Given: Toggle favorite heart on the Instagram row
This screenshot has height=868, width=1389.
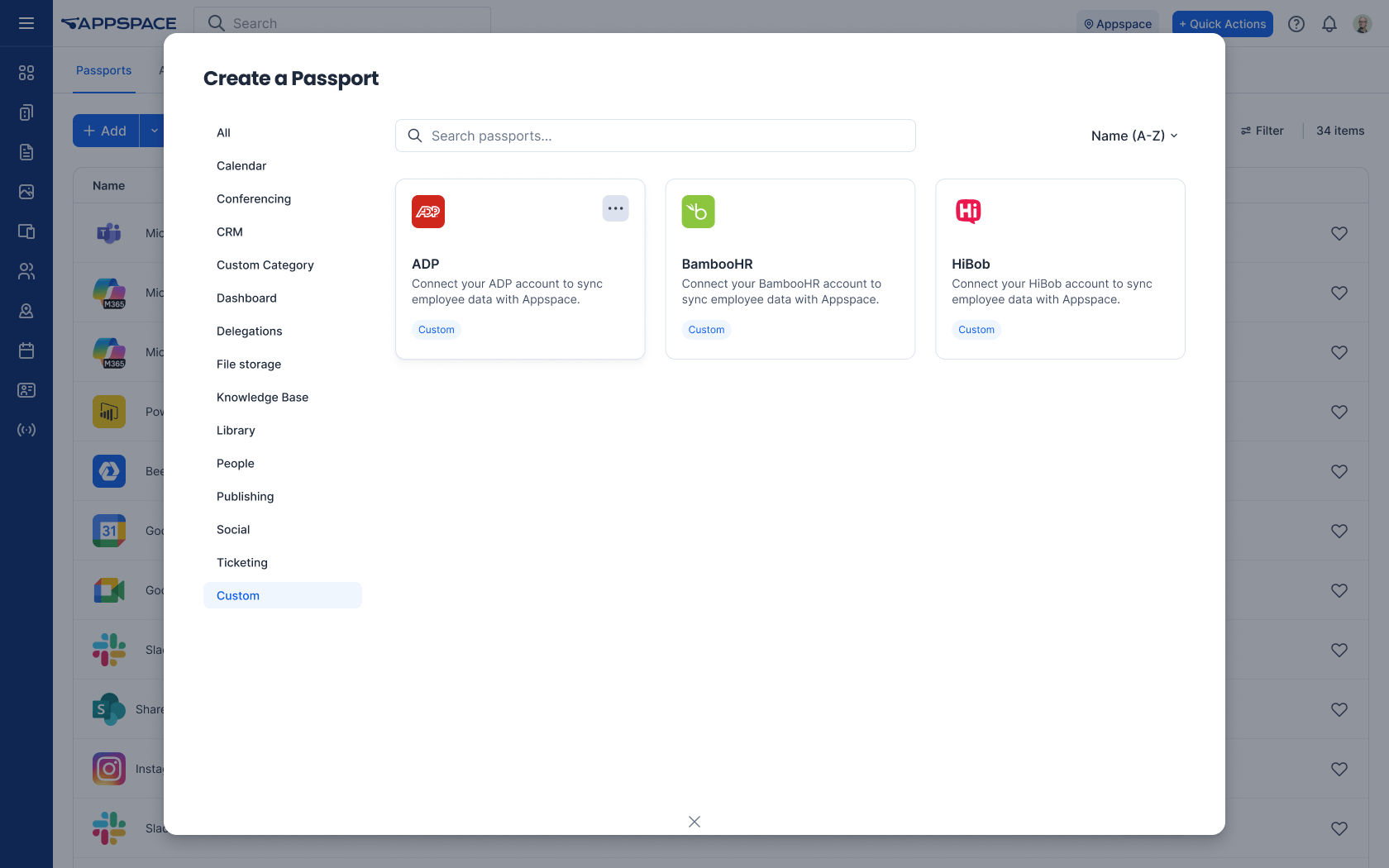Looking at the screenshot, I should tap(1339, 769).
